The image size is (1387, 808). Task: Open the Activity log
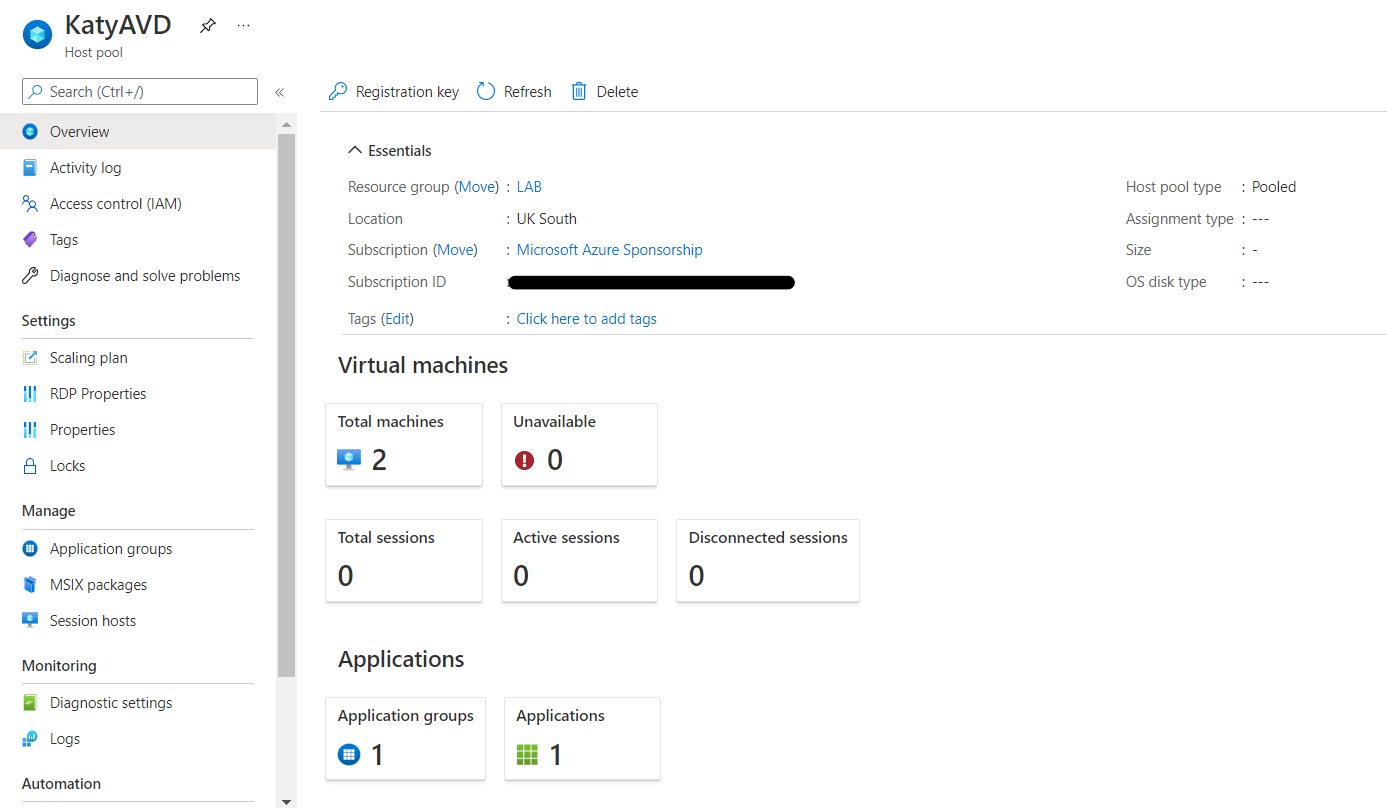(x=86, y=167)
